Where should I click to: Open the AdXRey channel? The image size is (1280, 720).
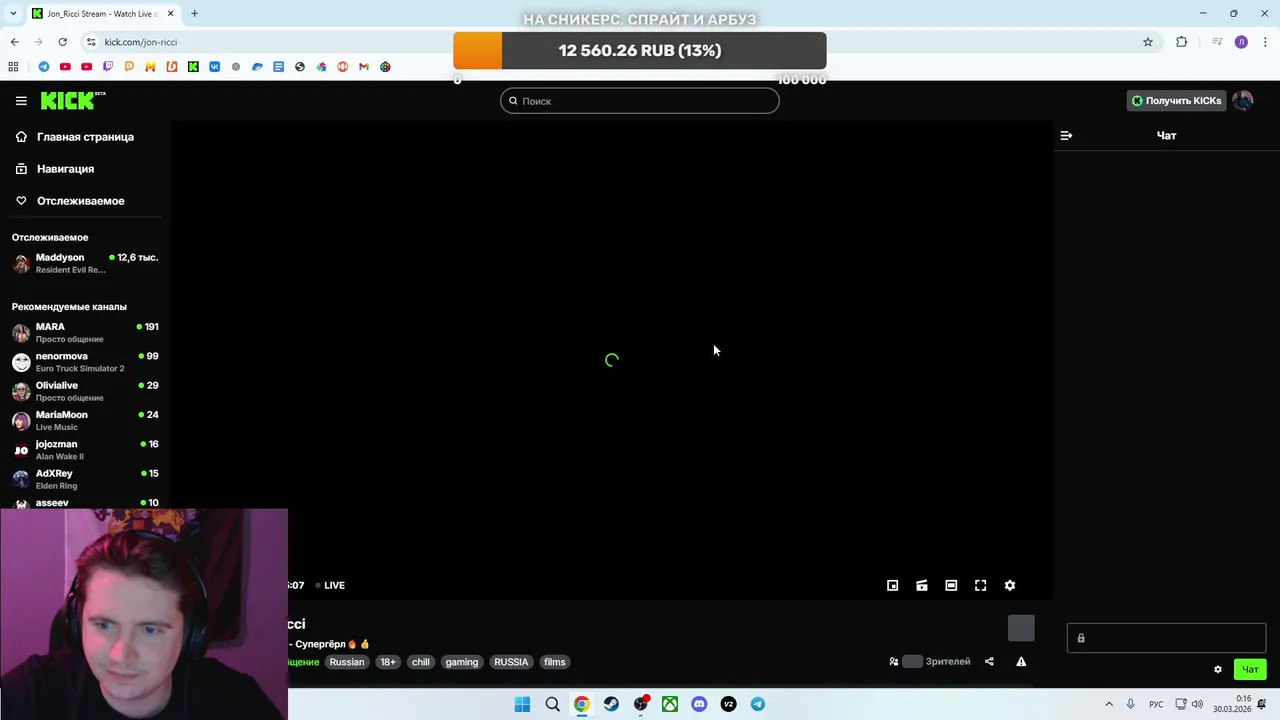tap(85, 479)
